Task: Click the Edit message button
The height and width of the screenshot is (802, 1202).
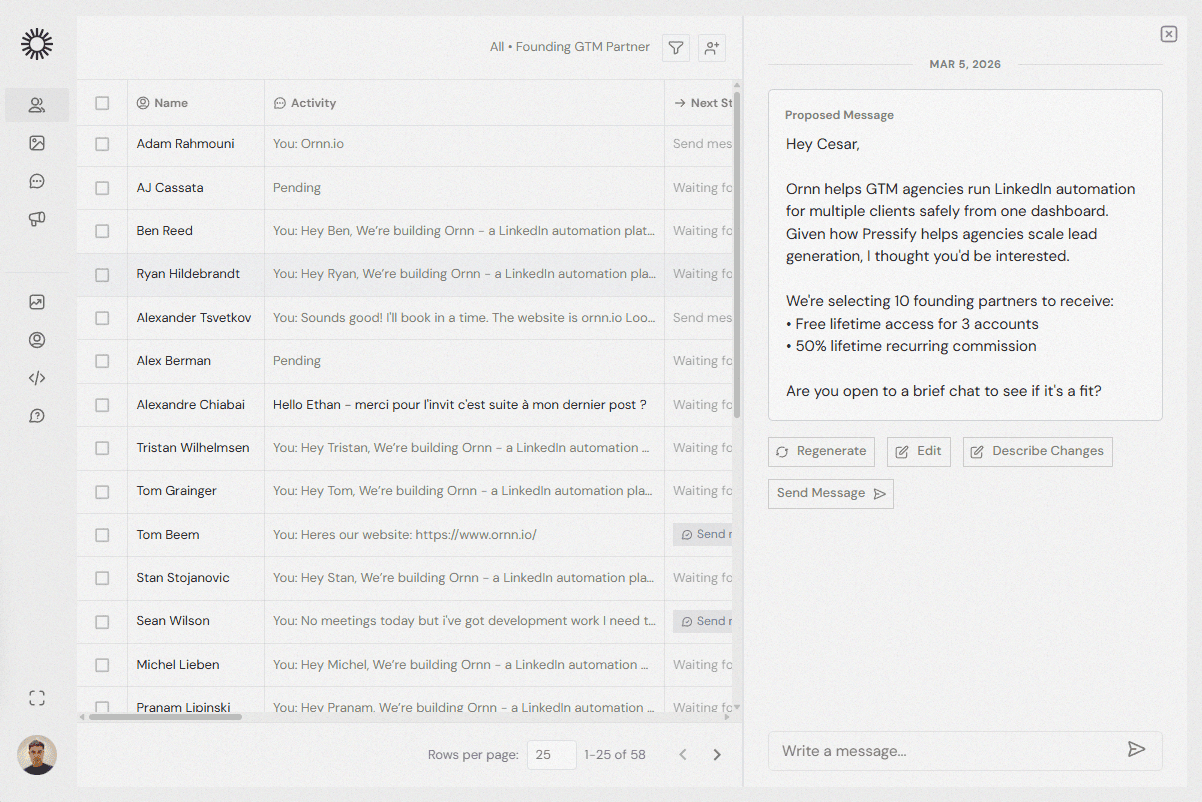Action: (x=919, y=451)
